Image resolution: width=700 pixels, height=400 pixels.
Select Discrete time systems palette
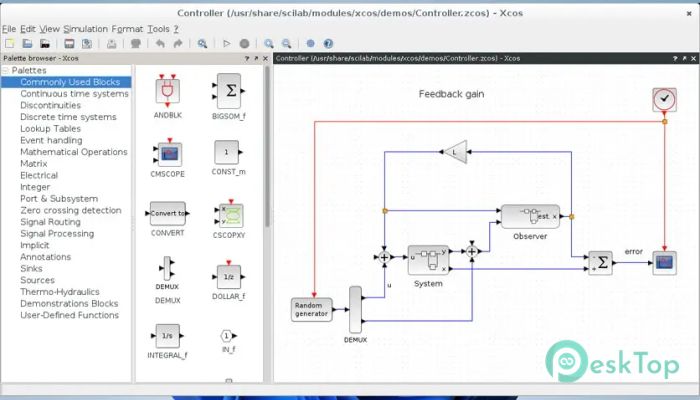tap(68, 117)
